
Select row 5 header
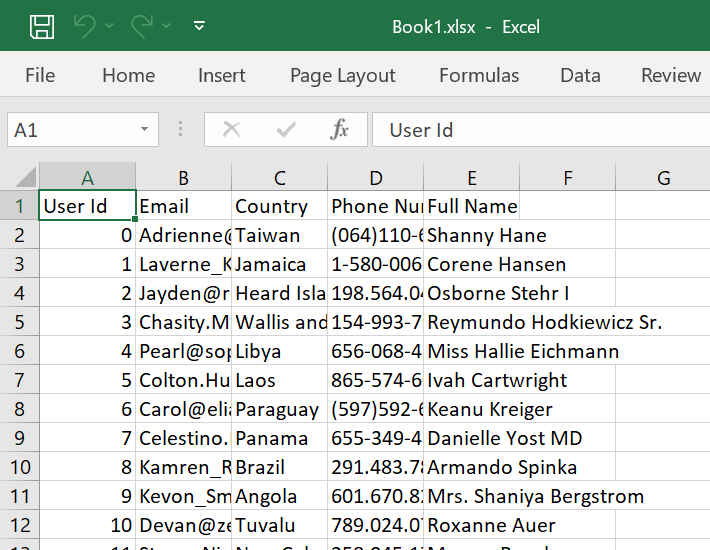20,323
